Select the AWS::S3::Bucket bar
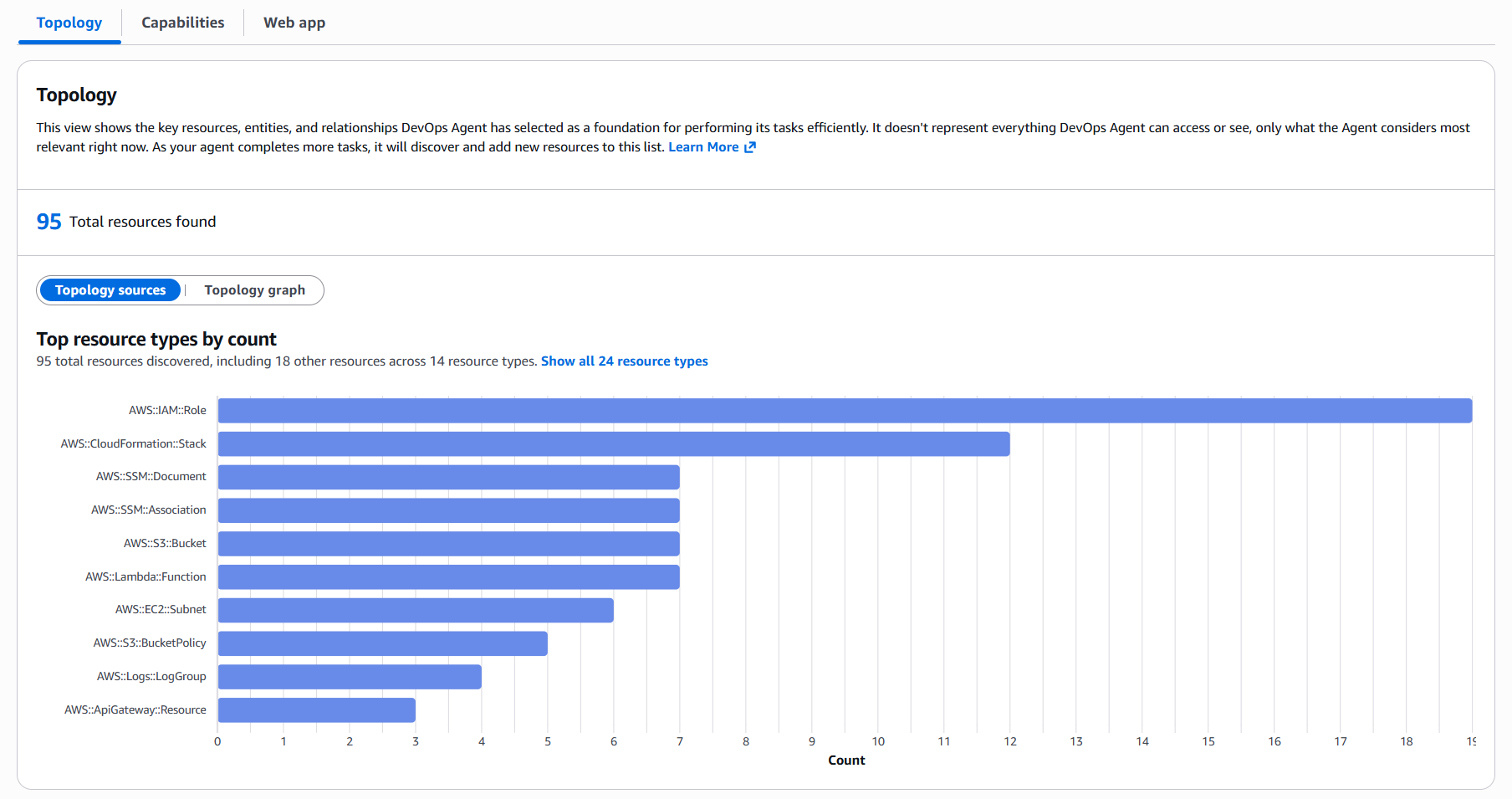 448,544
